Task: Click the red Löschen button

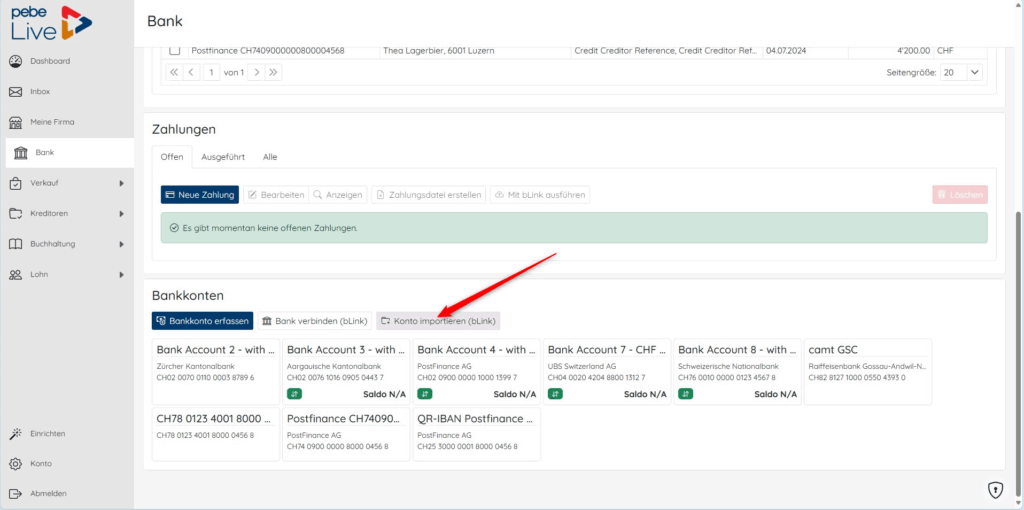Action: click(960, 195)
